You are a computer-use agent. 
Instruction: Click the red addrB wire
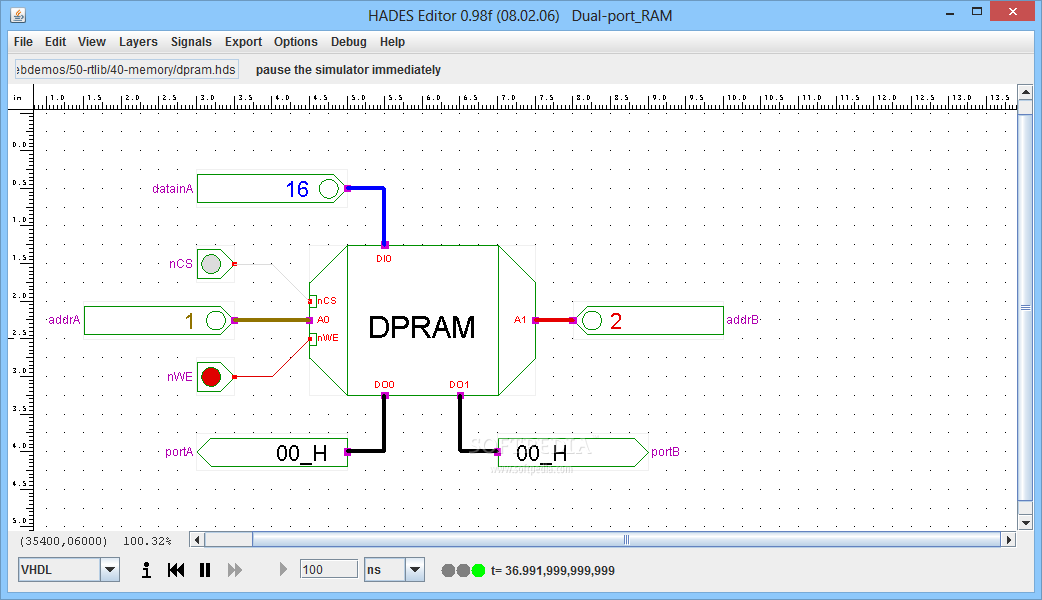click(x=554, y=320)
